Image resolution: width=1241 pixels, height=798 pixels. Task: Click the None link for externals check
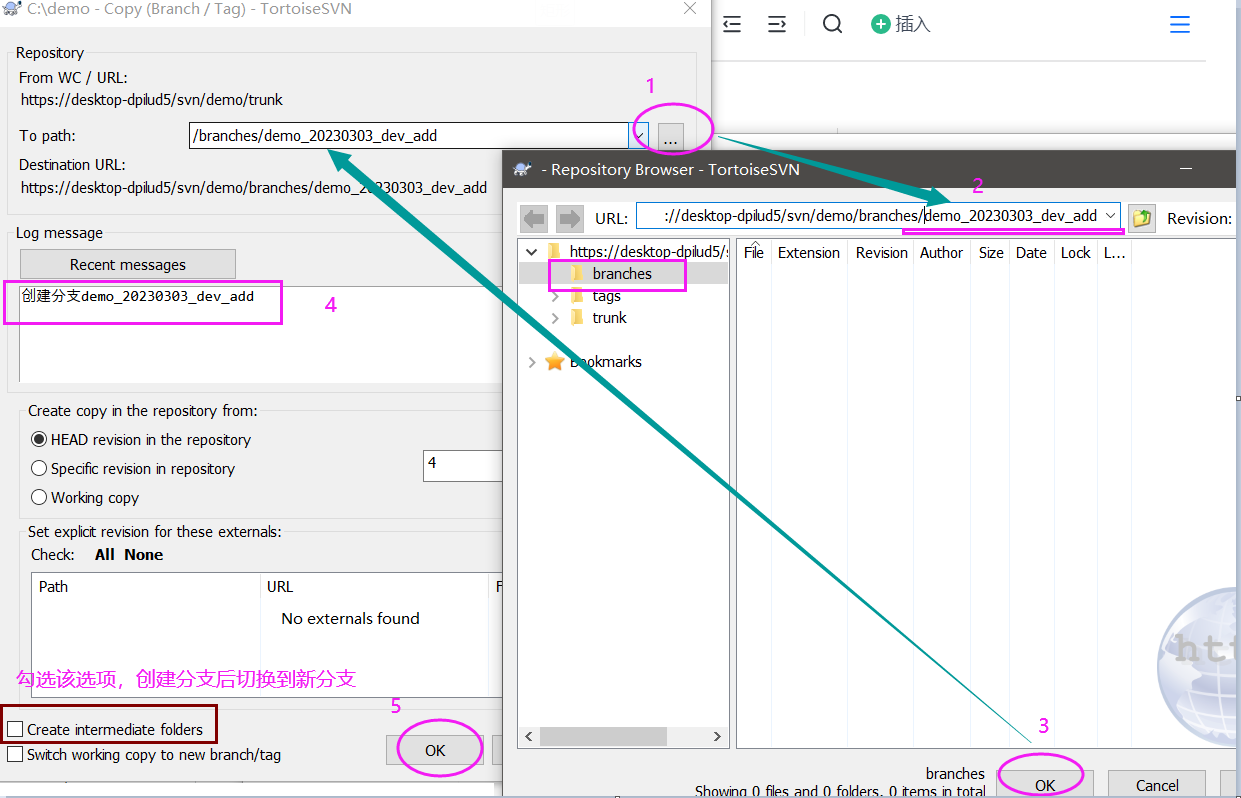tap(143, 555)
